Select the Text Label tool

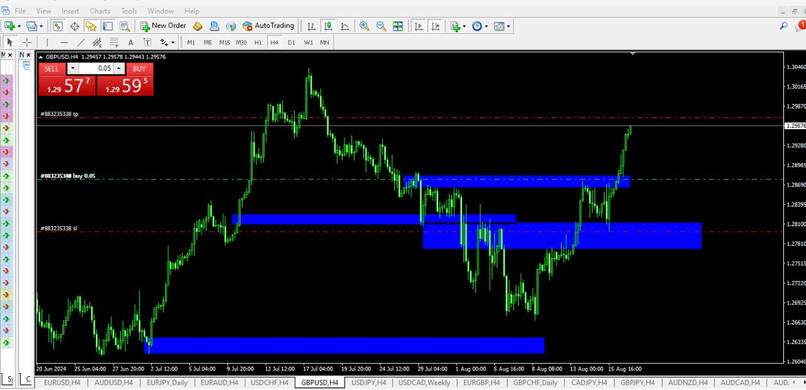click(148, 42)
